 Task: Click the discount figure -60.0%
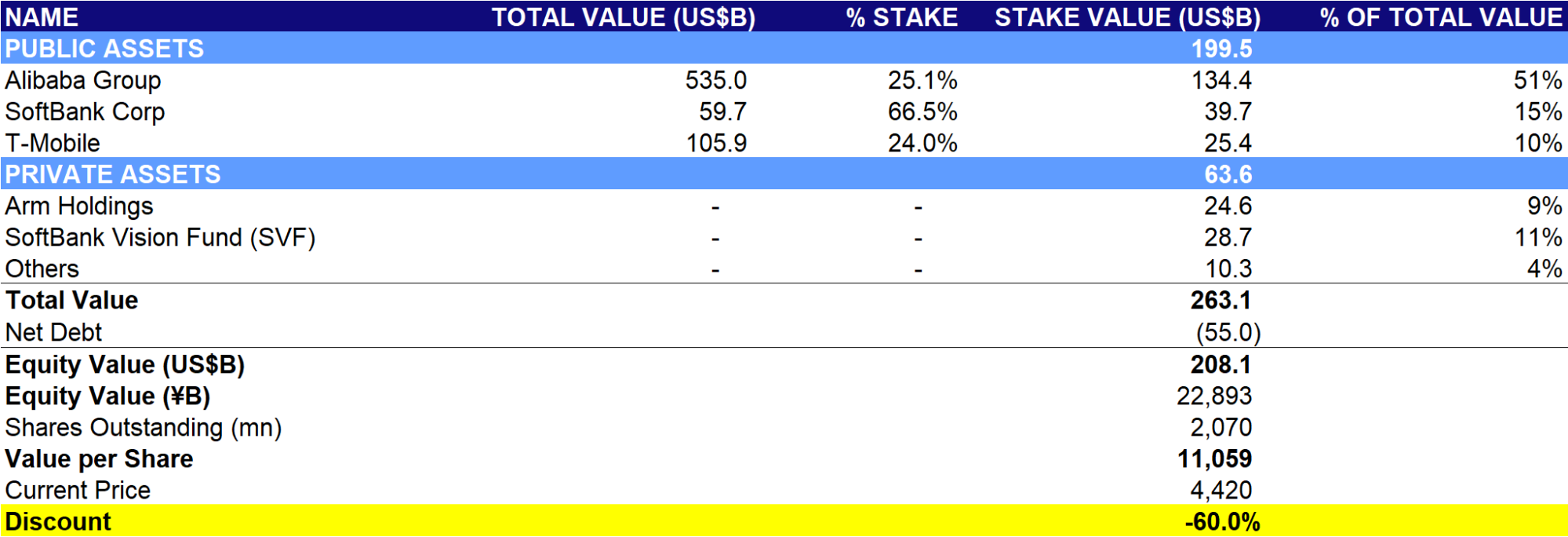point(1222,521)
